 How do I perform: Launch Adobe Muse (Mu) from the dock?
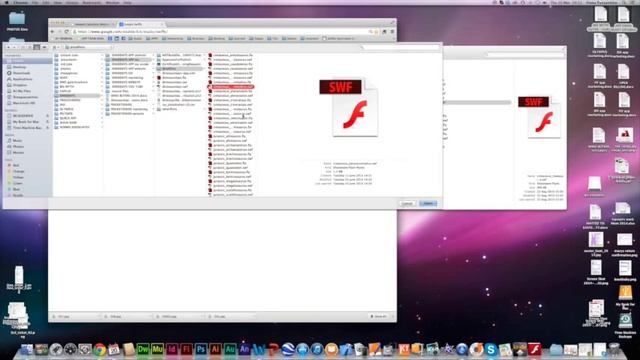[157, 350]
